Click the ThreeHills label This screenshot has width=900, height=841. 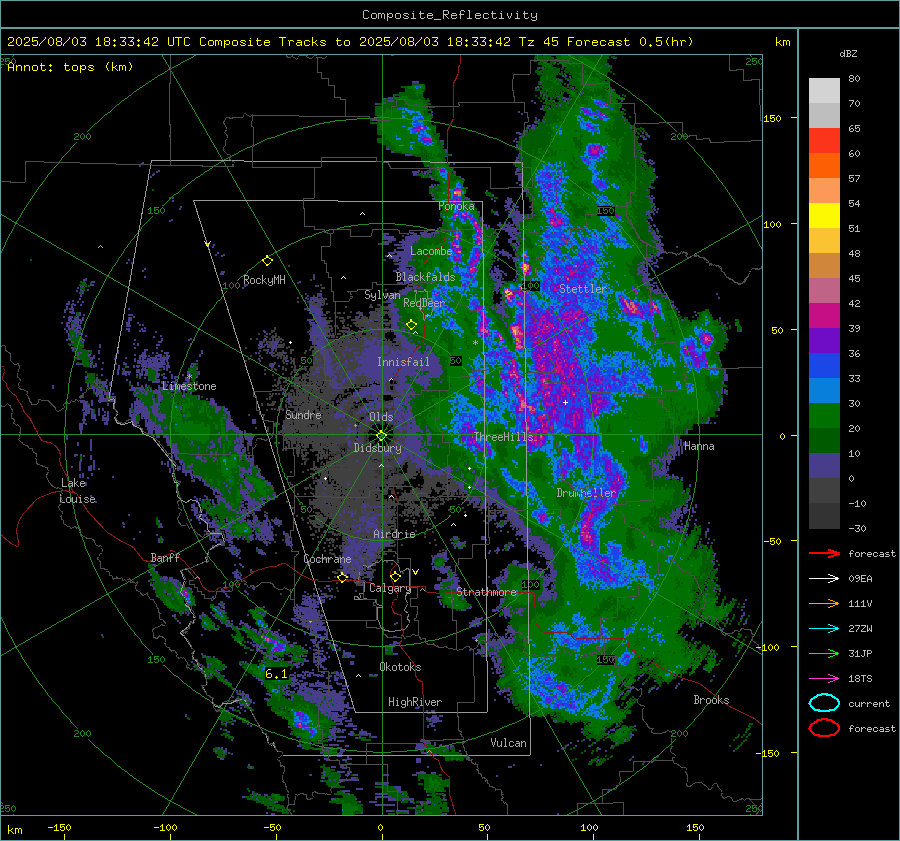pos(503,437)
